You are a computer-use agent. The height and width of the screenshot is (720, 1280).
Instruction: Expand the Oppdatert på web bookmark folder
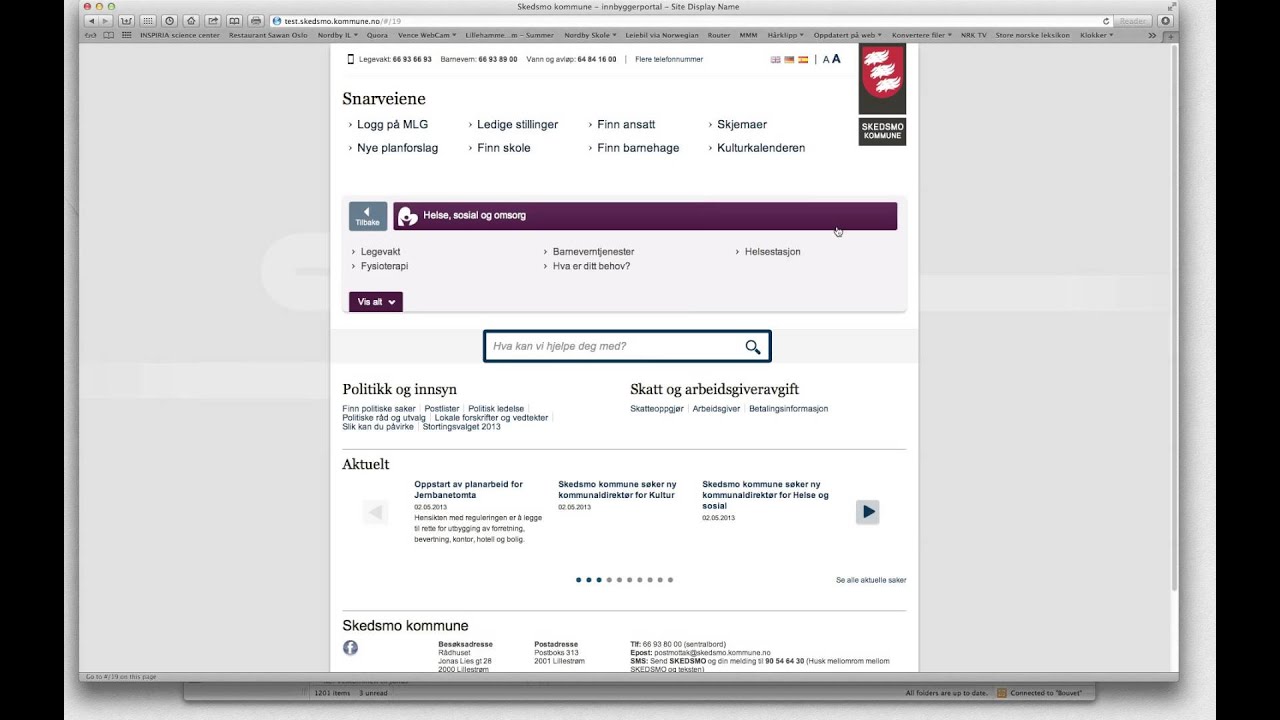[849, 35]
